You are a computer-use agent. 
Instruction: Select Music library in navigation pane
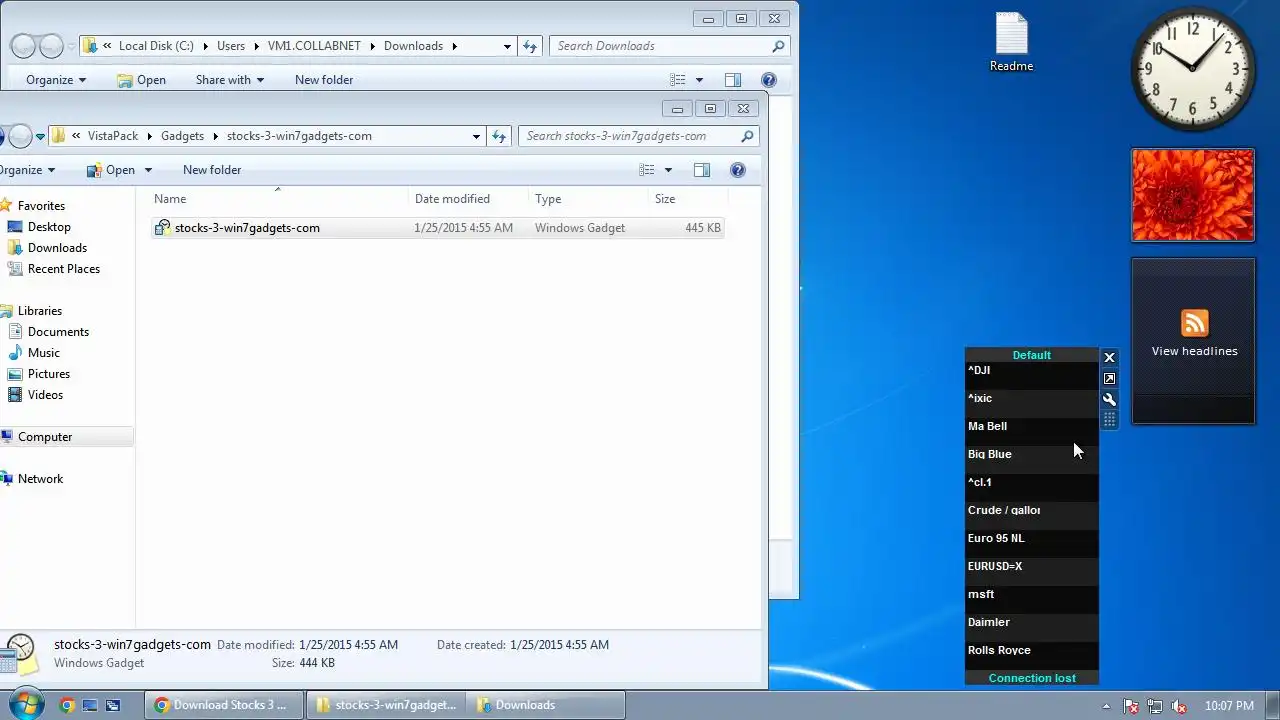[44, 353]
